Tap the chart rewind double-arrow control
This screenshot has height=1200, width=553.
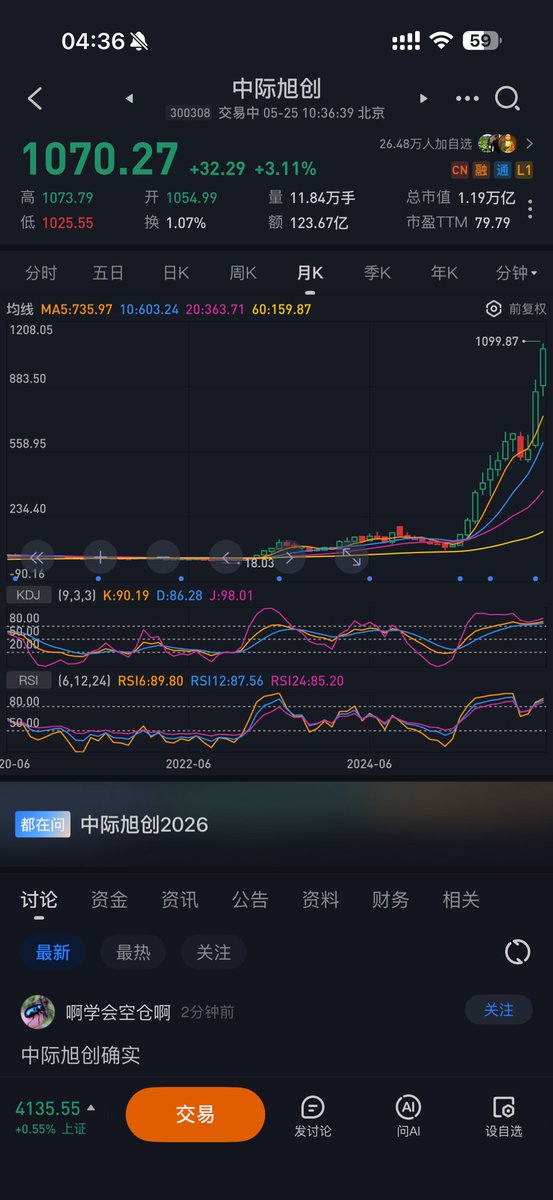pyautogui.click(x=37, y=558)
